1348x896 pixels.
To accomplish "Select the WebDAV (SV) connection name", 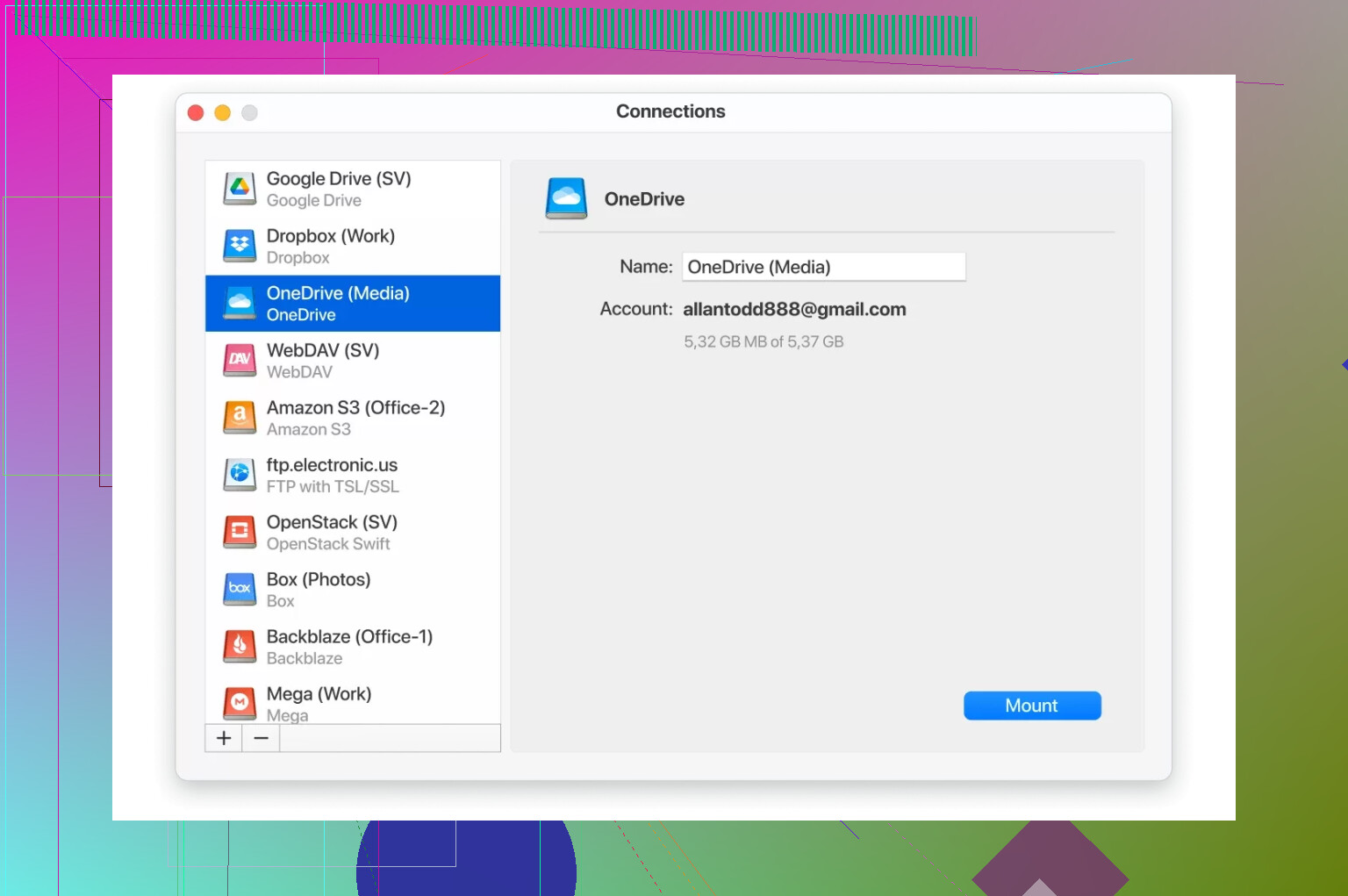I will coord(323,350).
